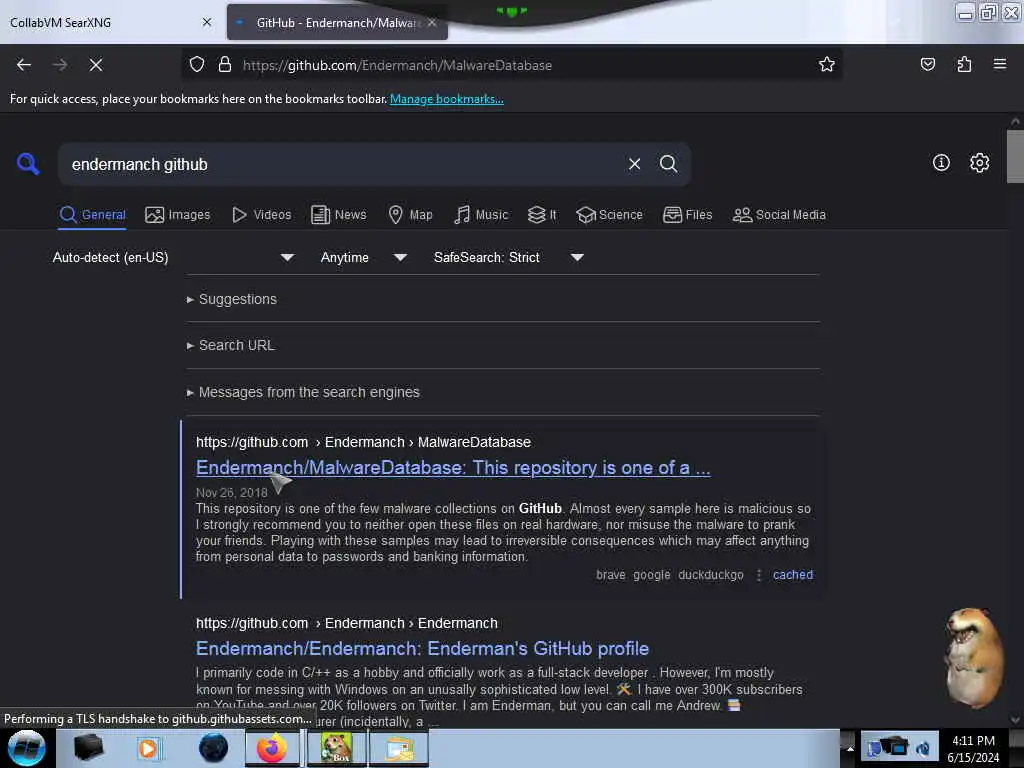Click the clock showing 4:11 PM
The height and width of the screenshot is (768, 1024).
click(x=973, y=748)
